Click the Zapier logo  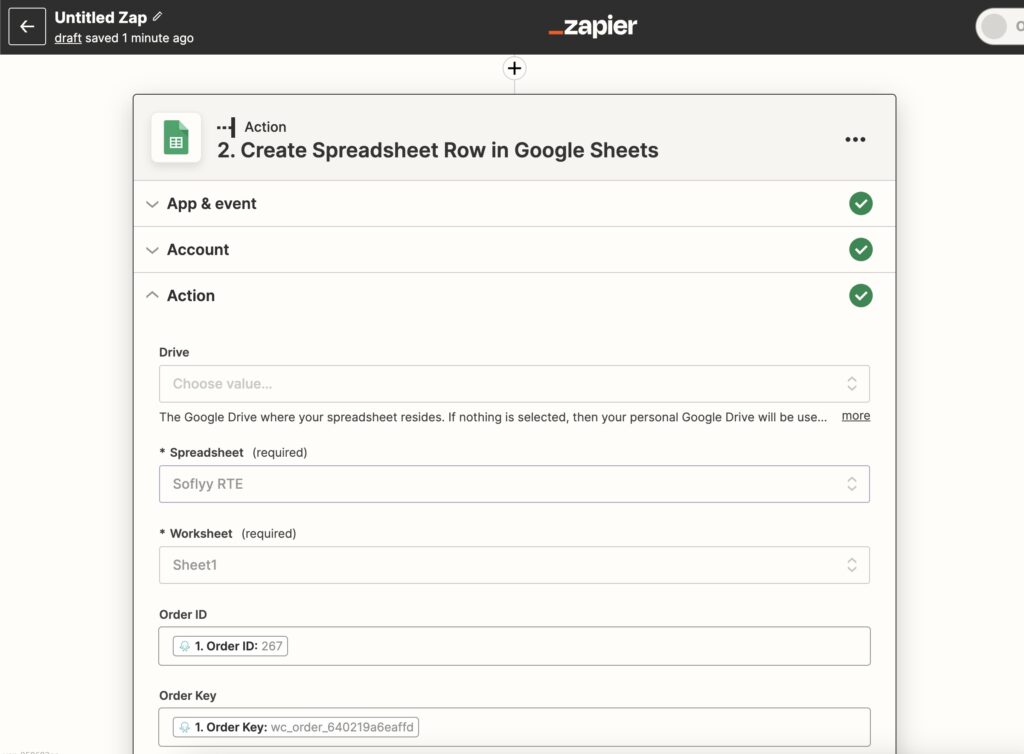[592, 27]
